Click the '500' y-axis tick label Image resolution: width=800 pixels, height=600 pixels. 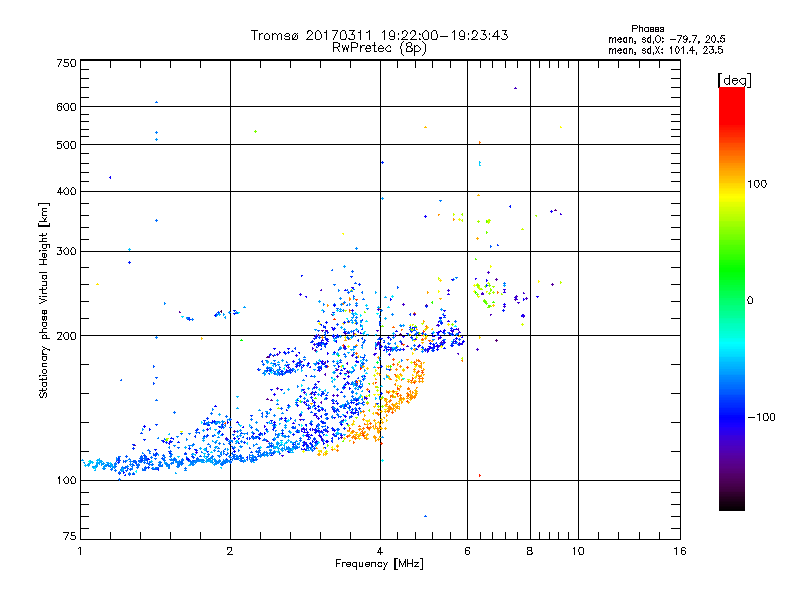coord(66,145)
